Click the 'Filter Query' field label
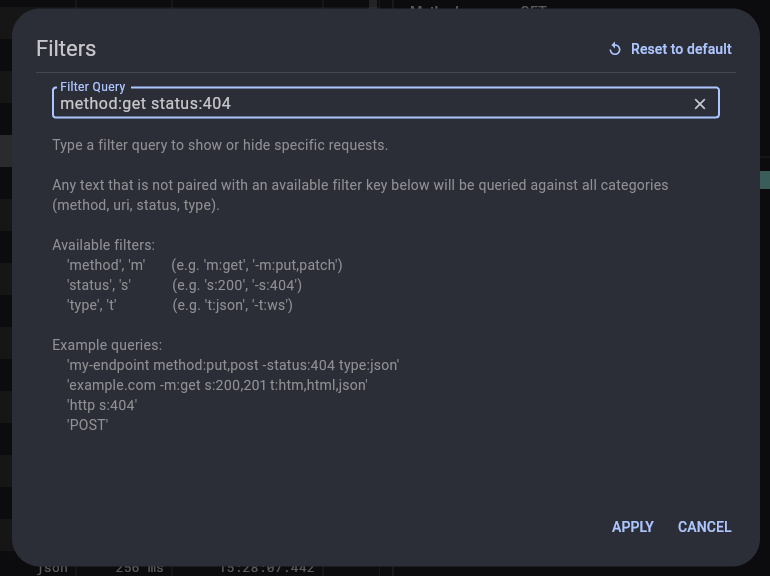The height and width of the screenshot is (576, 770). (x=93, y=87)
